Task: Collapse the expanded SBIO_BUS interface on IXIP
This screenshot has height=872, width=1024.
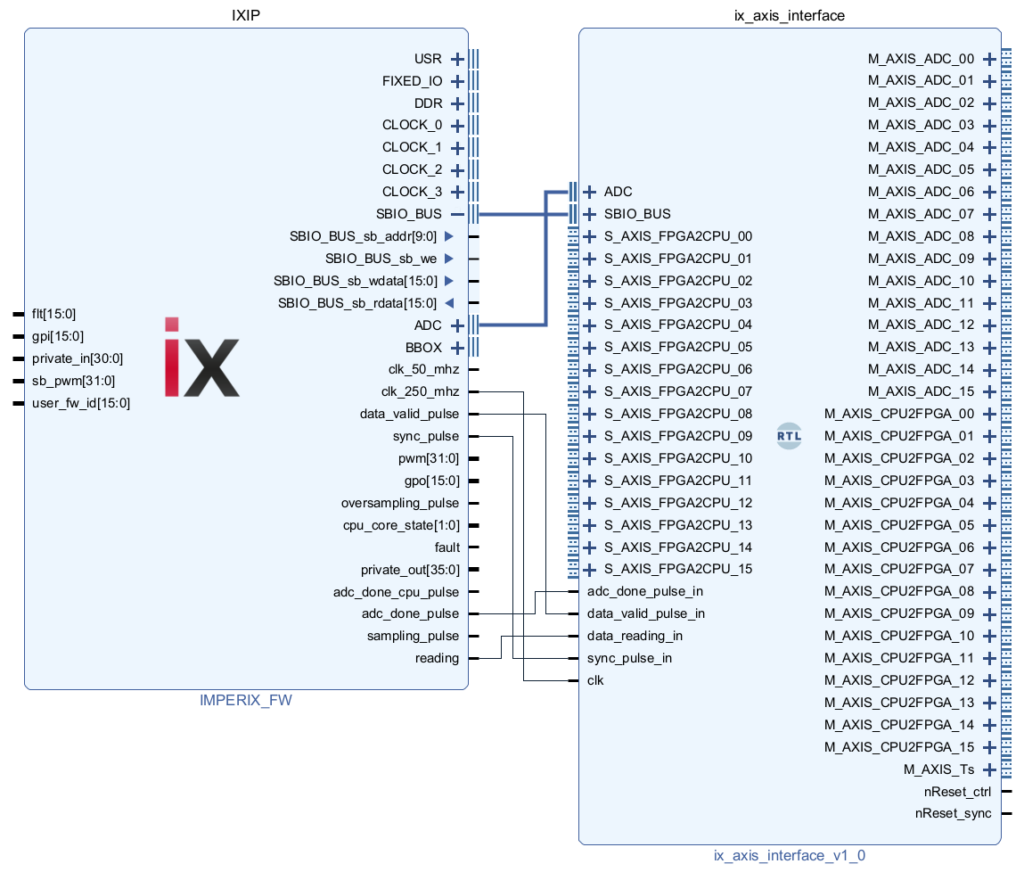Action: tap(457, 214)
